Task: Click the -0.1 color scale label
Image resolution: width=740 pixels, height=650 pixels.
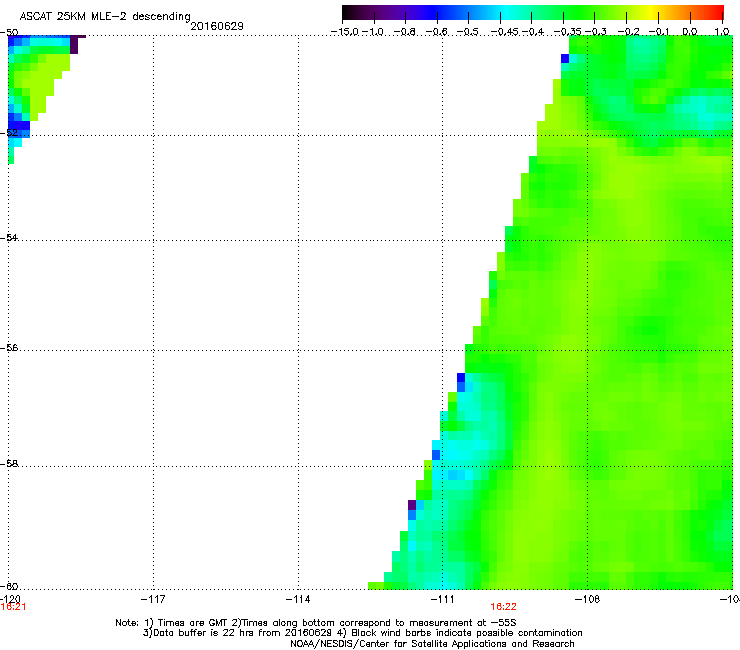Action: tap(658, 32)
